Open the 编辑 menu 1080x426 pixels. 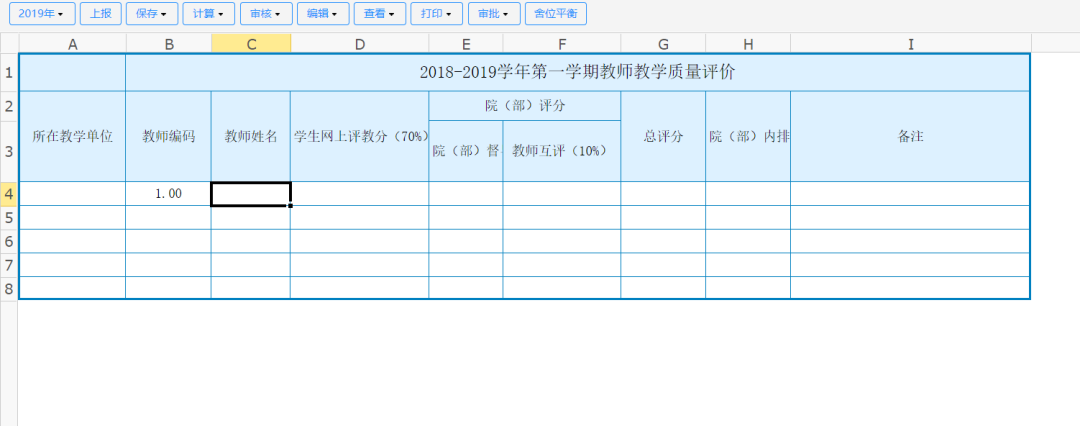(323, 14)
